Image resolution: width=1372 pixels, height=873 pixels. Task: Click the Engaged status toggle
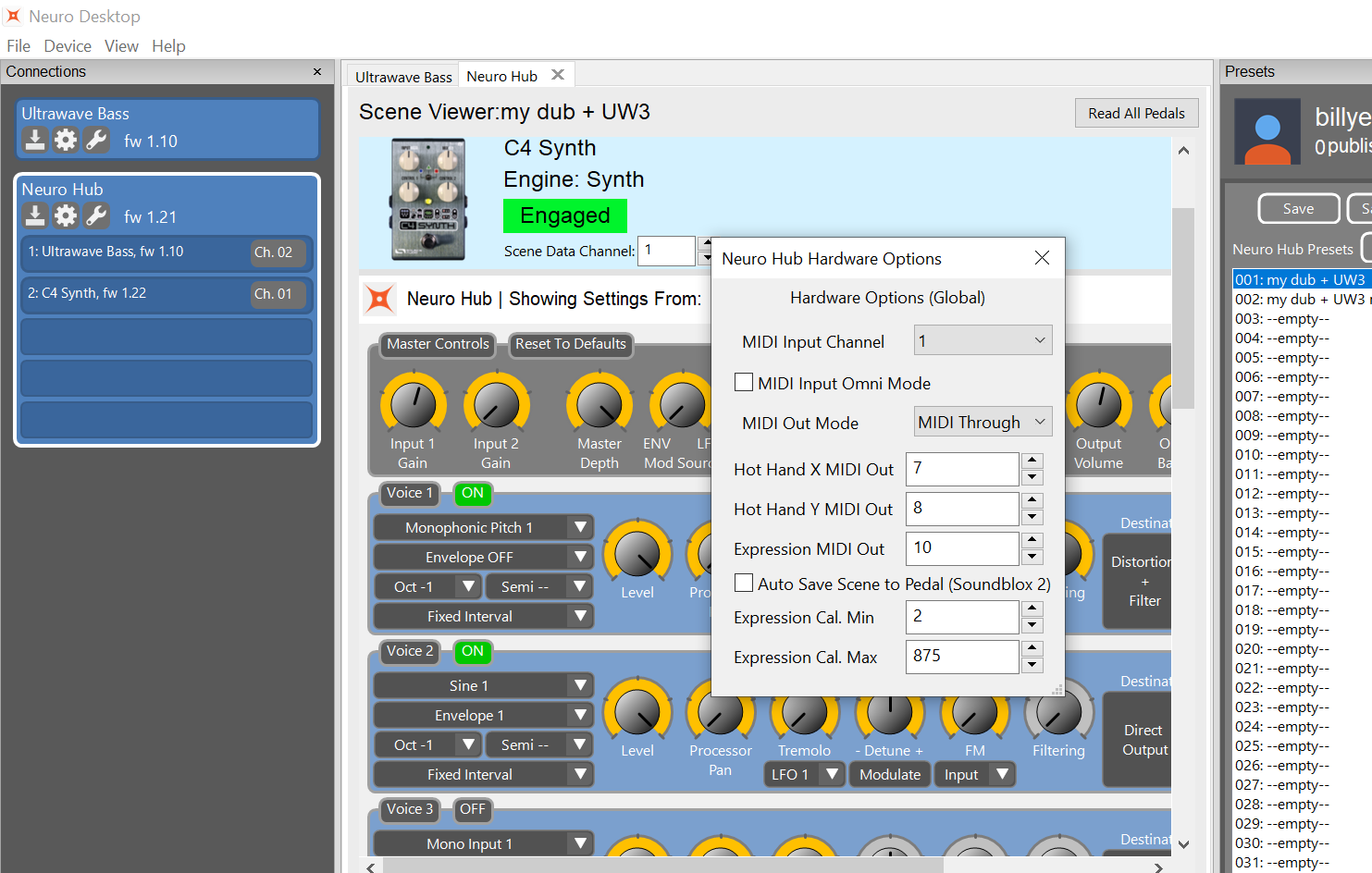tap(565, 215)
